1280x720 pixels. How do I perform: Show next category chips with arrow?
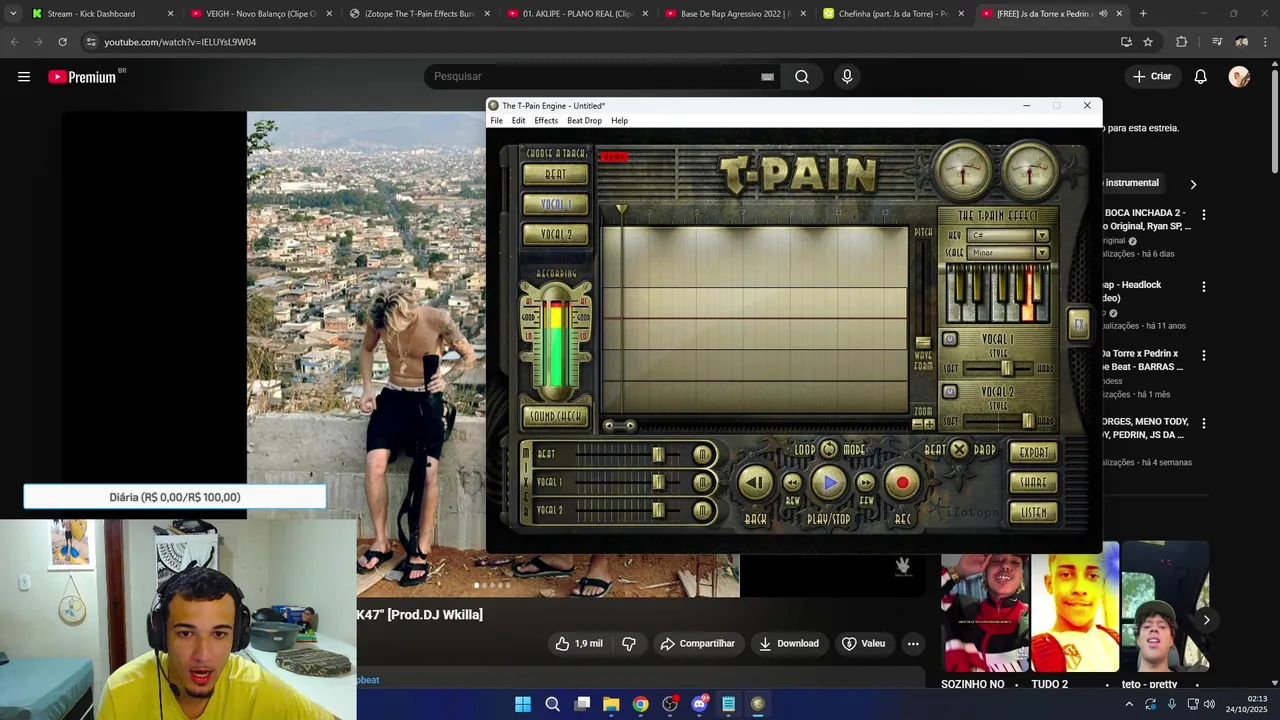click(1193, 184)
